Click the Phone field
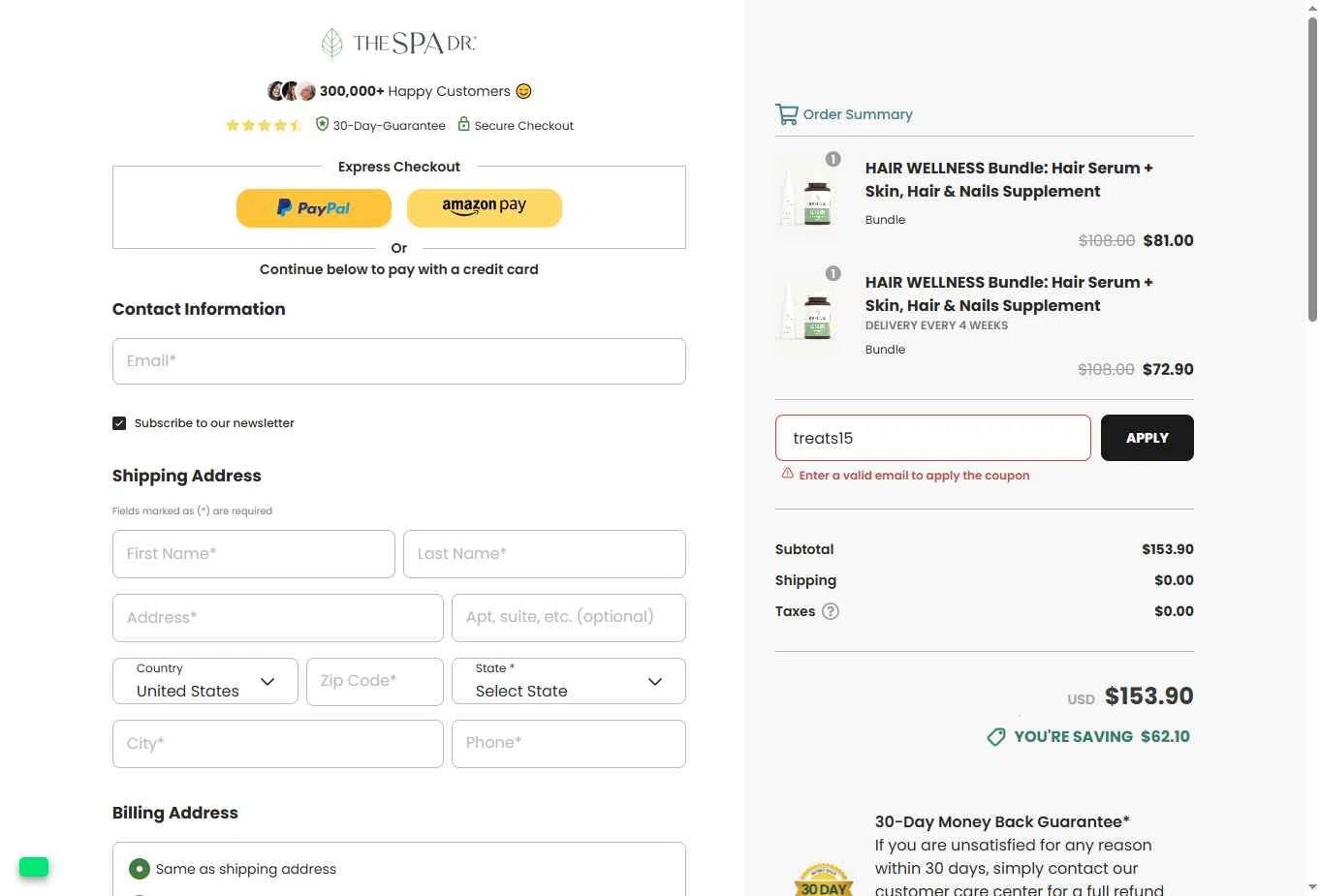This screenshot has height=896, width=1320. (x=569, y=744)
